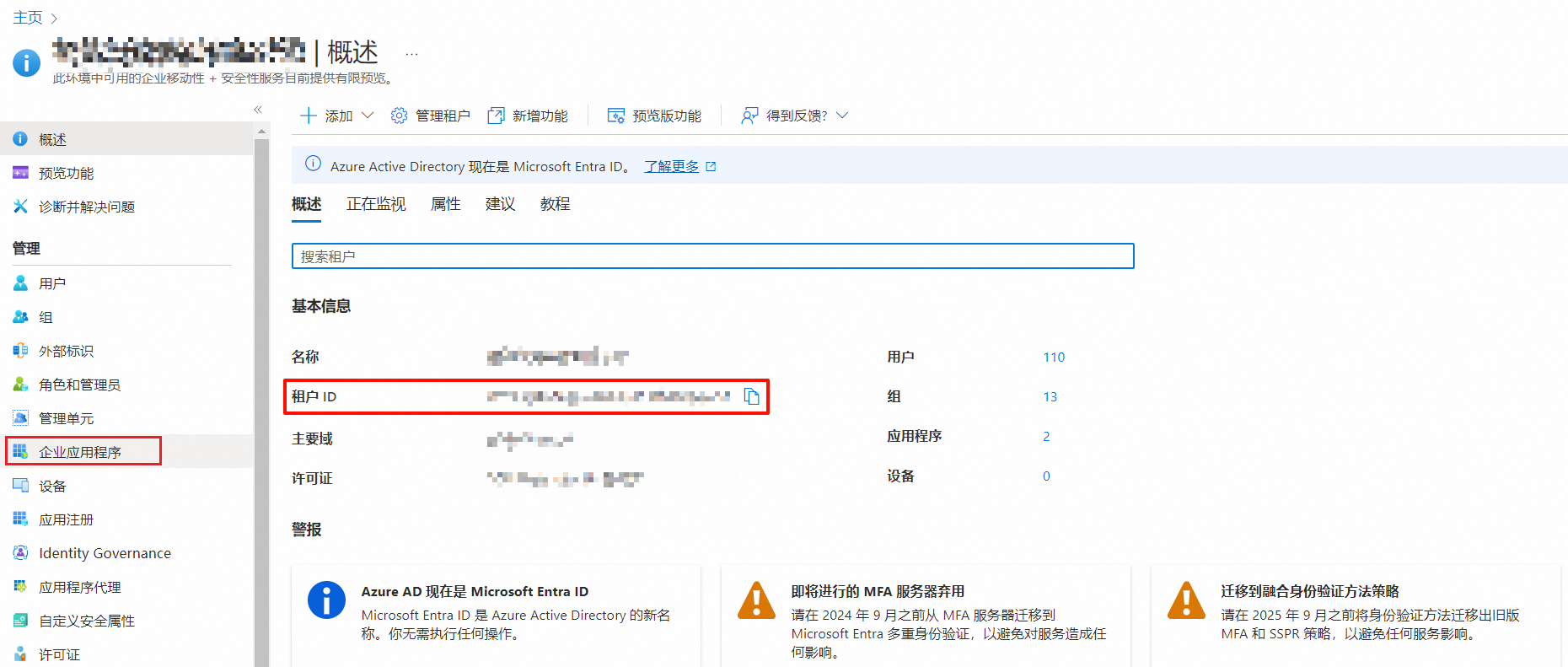Switch to the 属性 tab
Screen dimensions: 1568x667
point(445,204)
